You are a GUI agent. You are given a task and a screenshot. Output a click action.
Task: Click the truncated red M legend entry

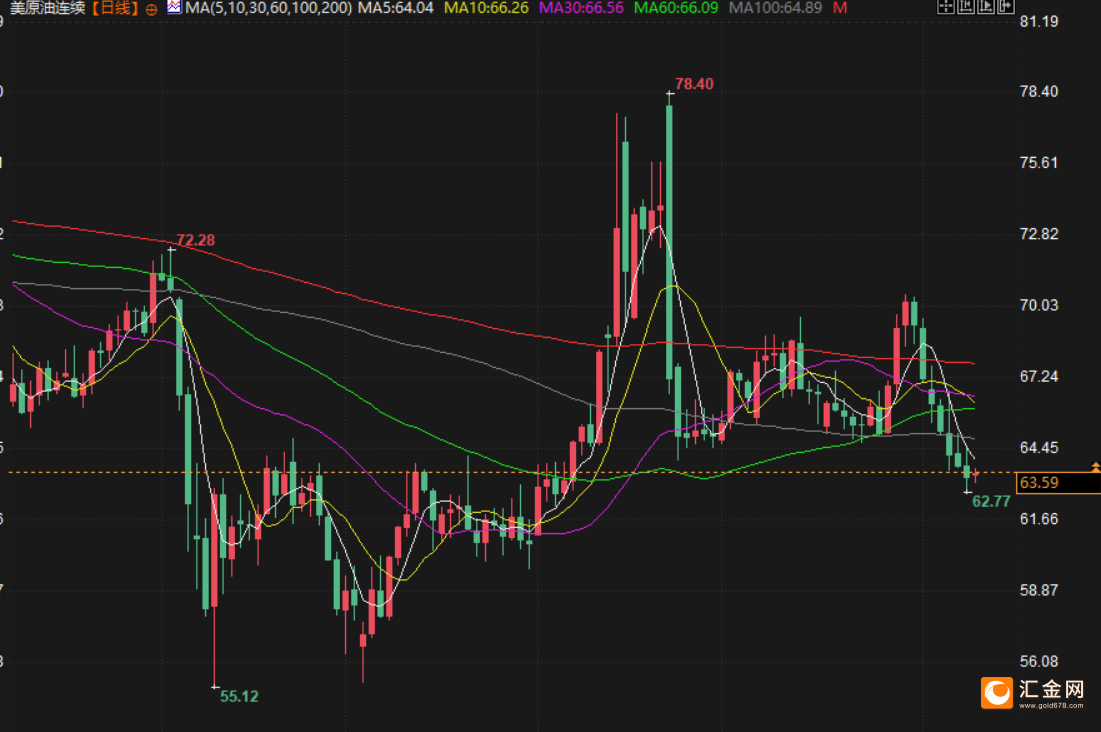click(x=840, y=8)
